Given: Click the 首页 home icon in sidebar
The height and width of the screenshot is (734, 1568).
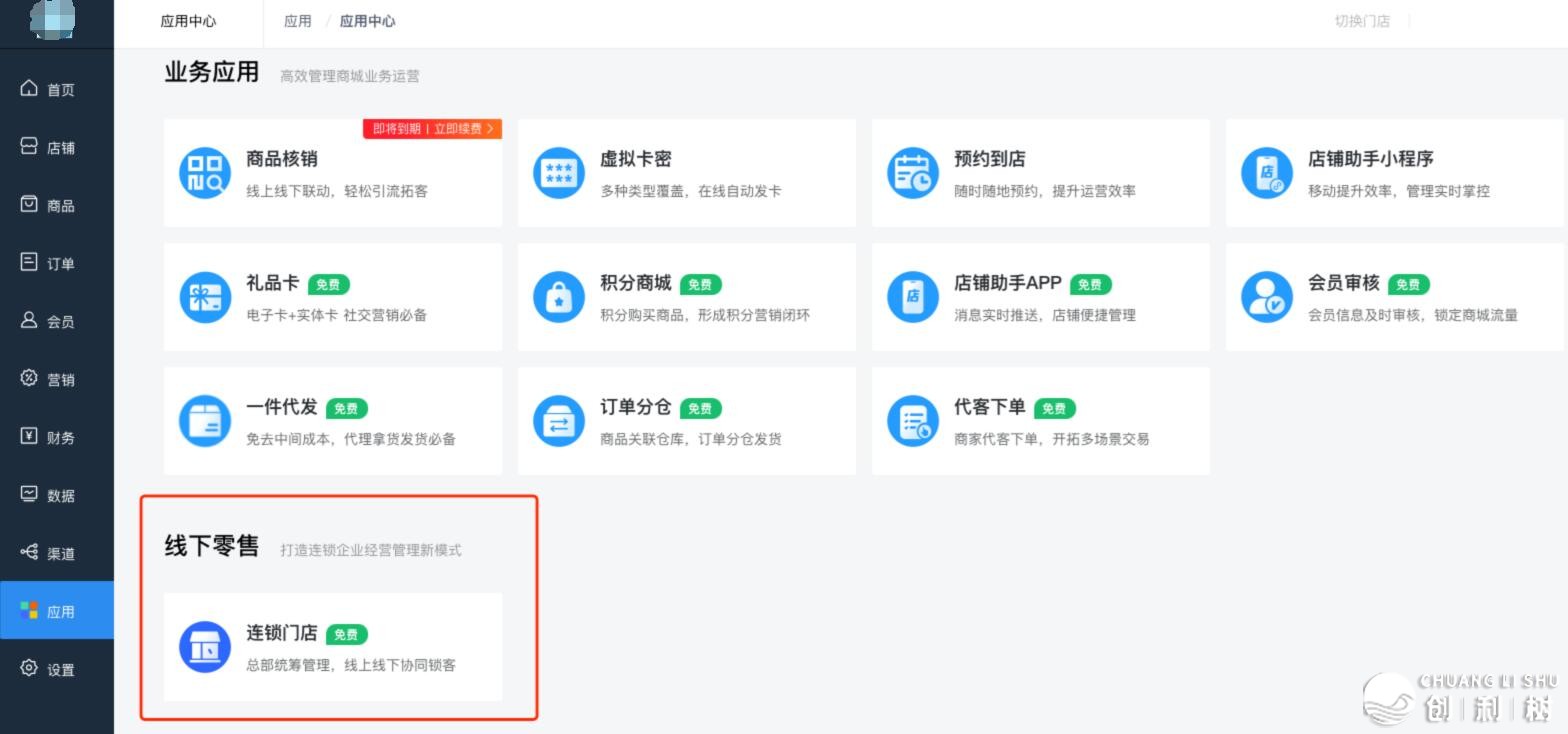Looking at the screenshot, I should tap(29, 88).
